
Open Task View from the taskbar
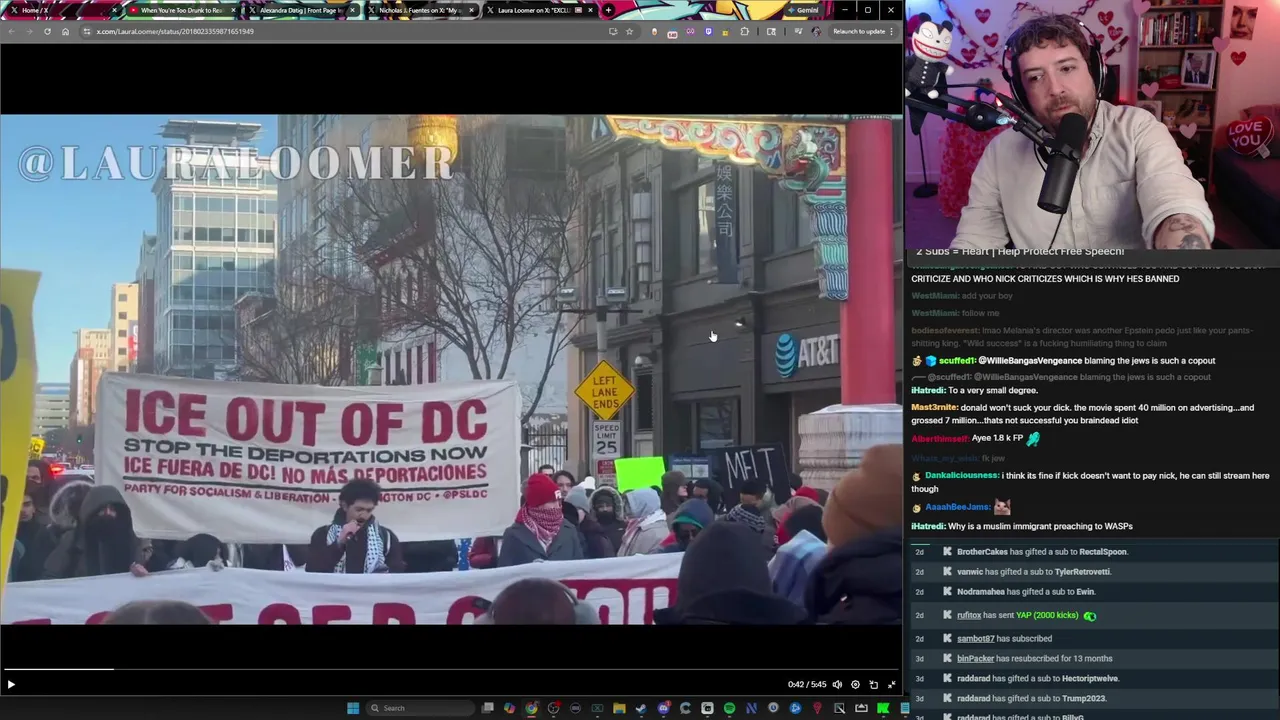[487, 708]
